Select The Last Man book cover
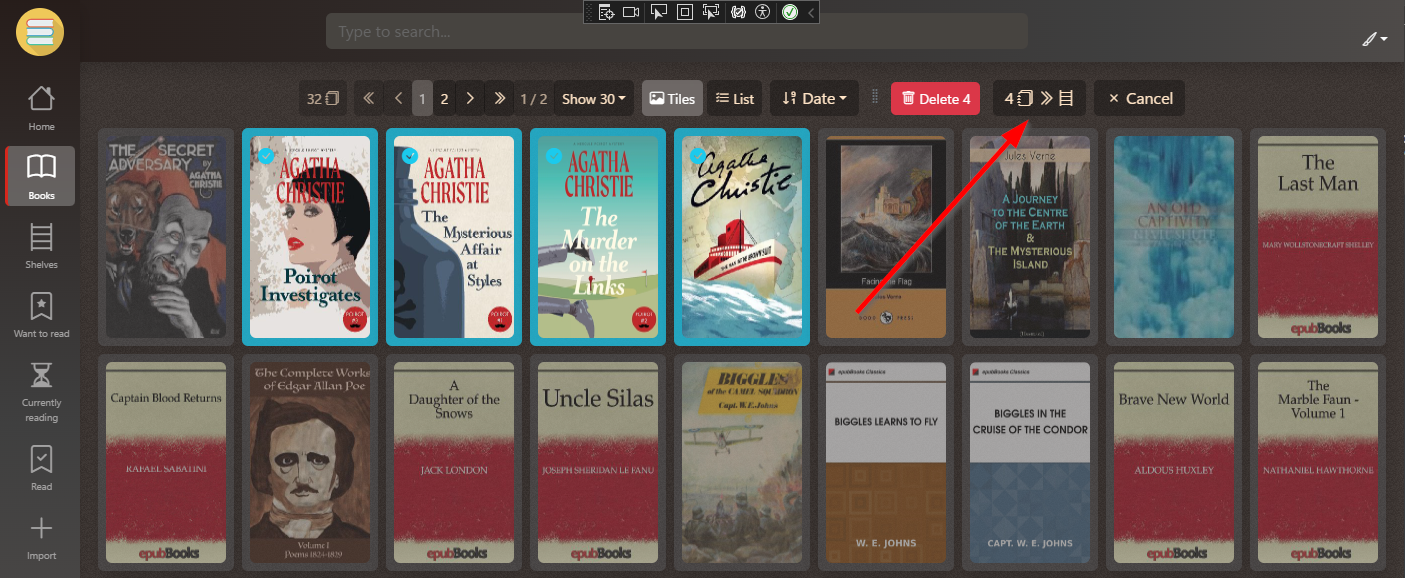This screenshot has width=1405, height=578. tap(1318, 237)
